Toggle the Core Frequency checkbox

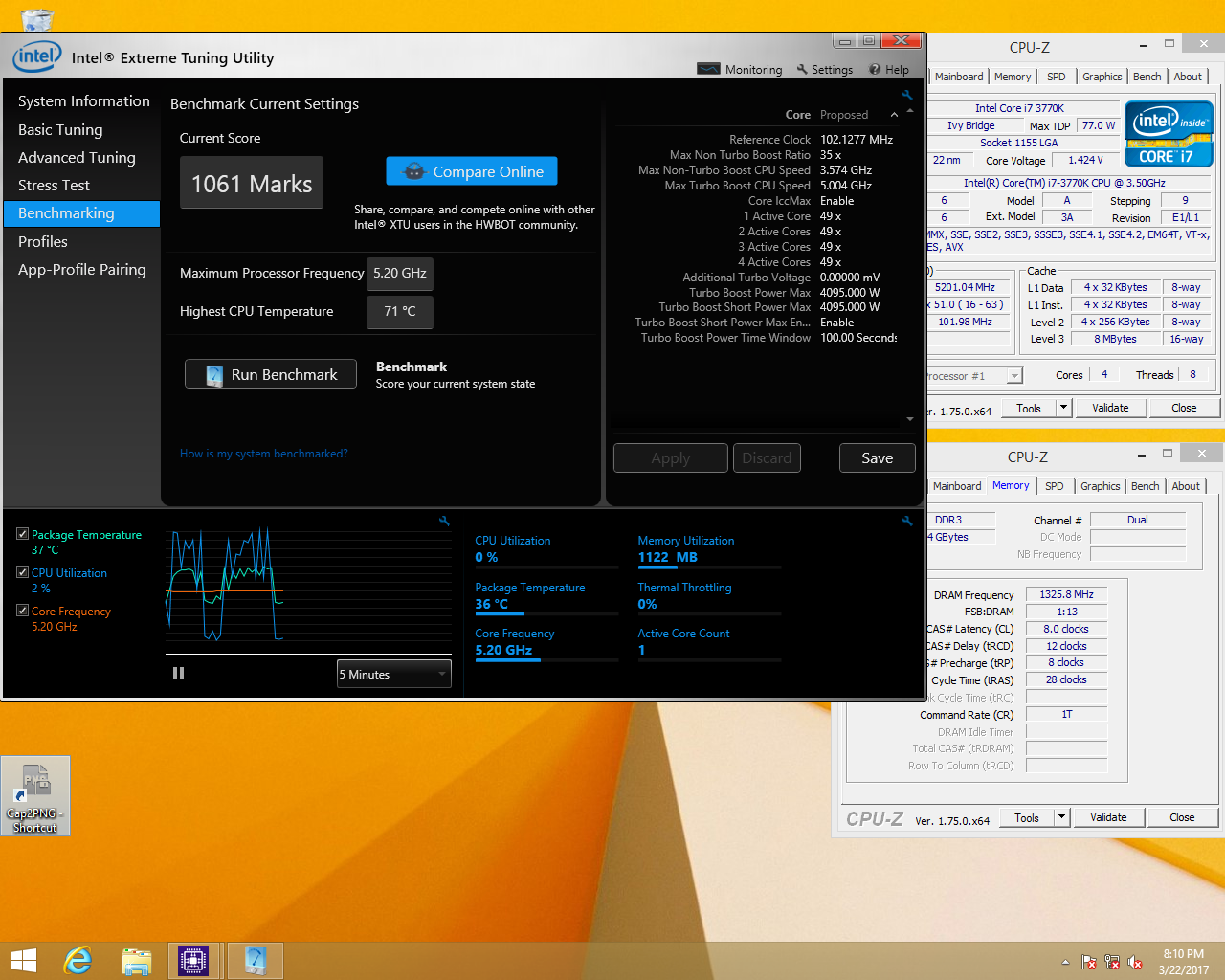click(23, 611)
